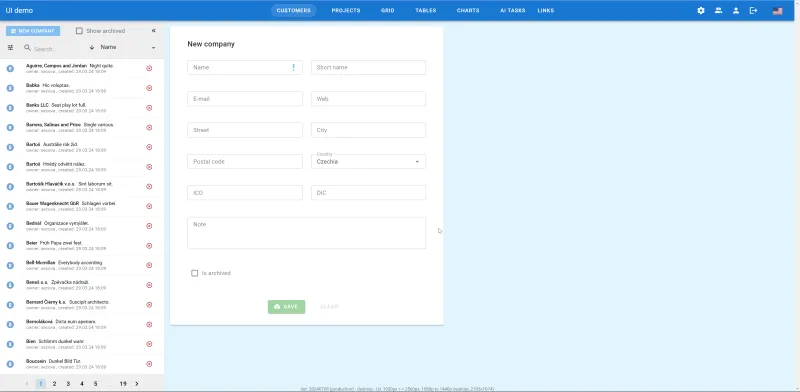This screenshot has width=800, height=392.
Task: Open the Links tab
Action: point(545,10)
